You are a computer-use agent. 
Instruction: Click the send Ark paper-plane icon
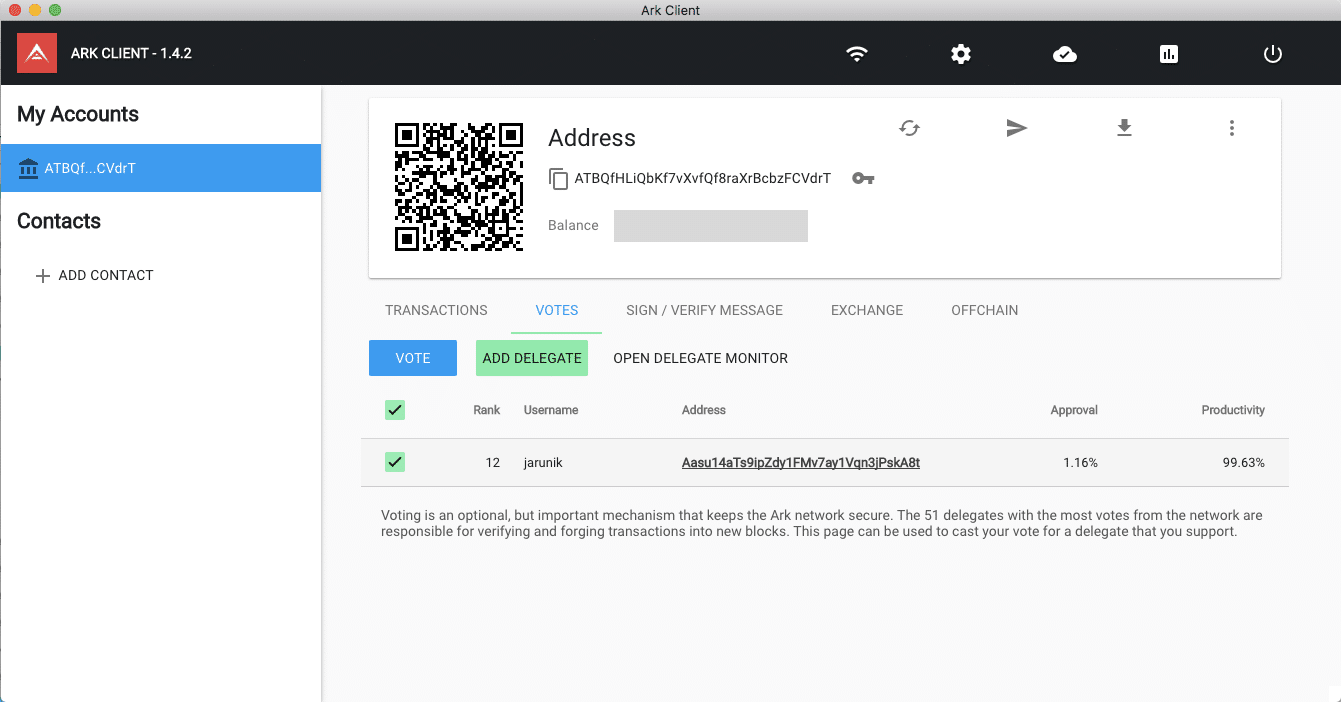pos(1017,128)
